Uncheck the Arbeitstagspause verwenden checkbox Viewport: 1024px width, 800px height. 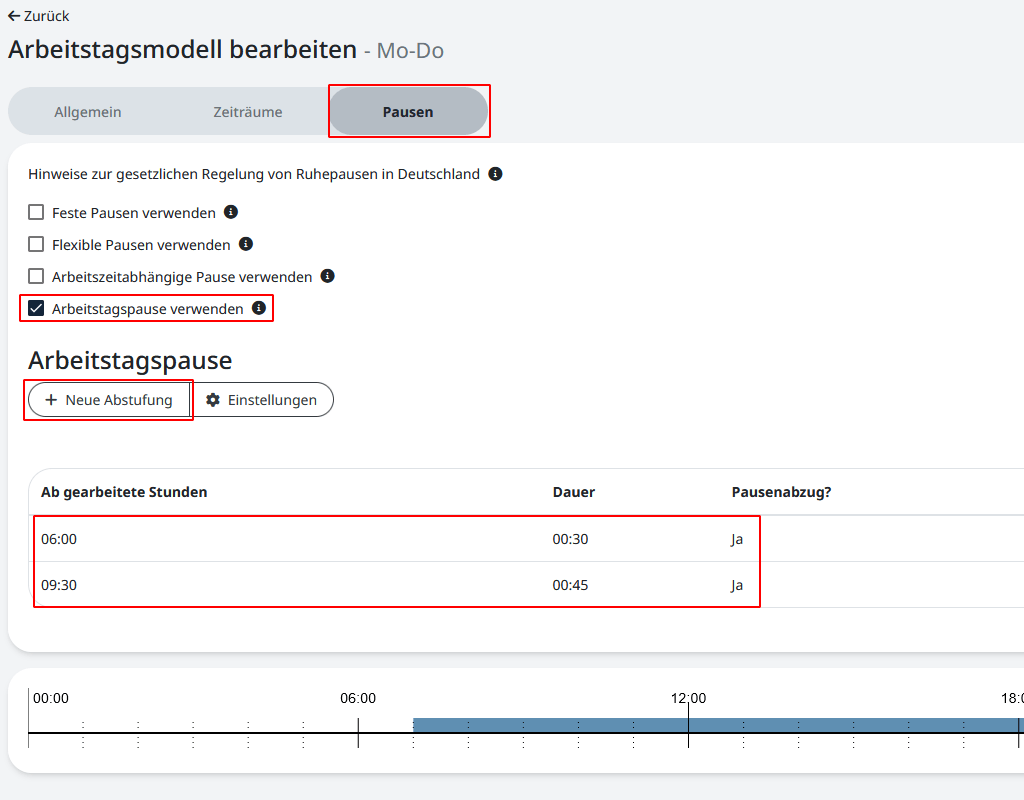click(x=36, y=309)
